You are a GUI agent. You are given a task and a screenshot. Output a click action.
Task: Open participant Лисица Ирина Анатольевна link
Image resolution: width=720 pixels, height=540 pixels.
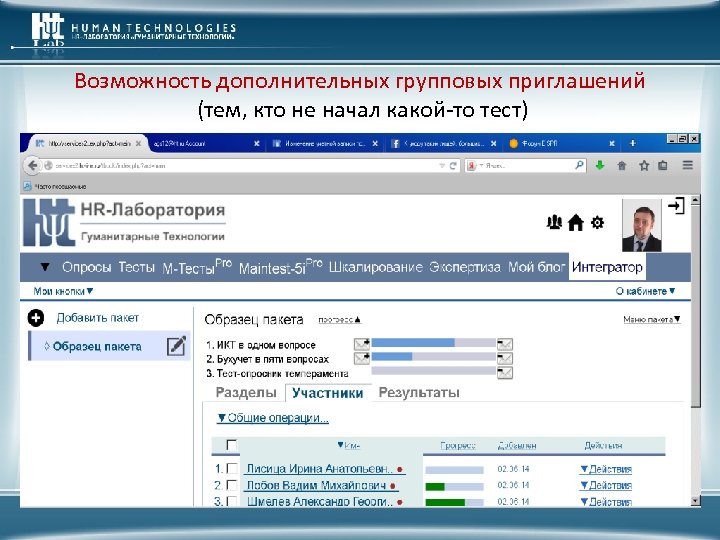(x=320, y=469)
